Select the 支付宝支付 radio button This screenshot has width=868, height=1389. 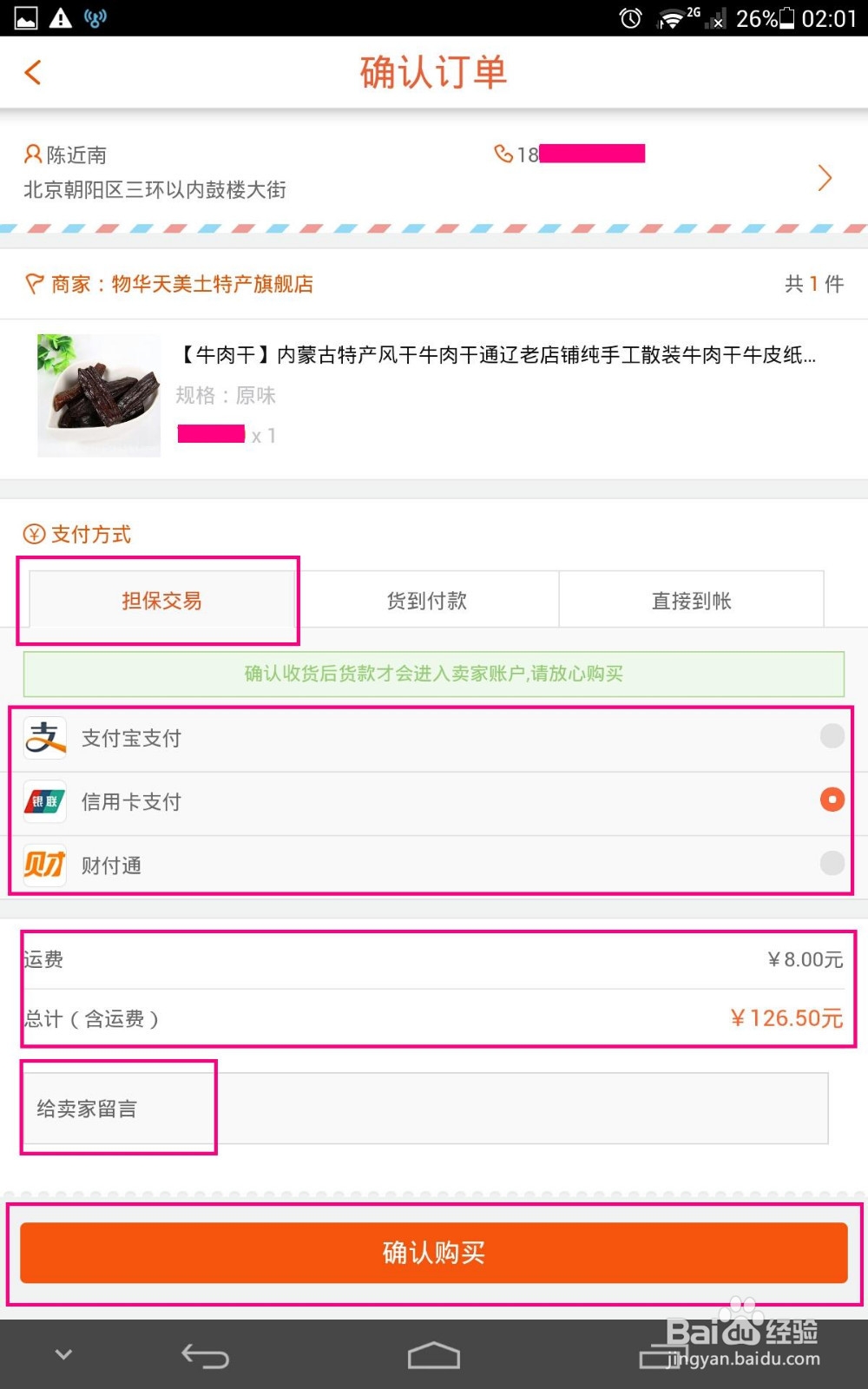832,736
